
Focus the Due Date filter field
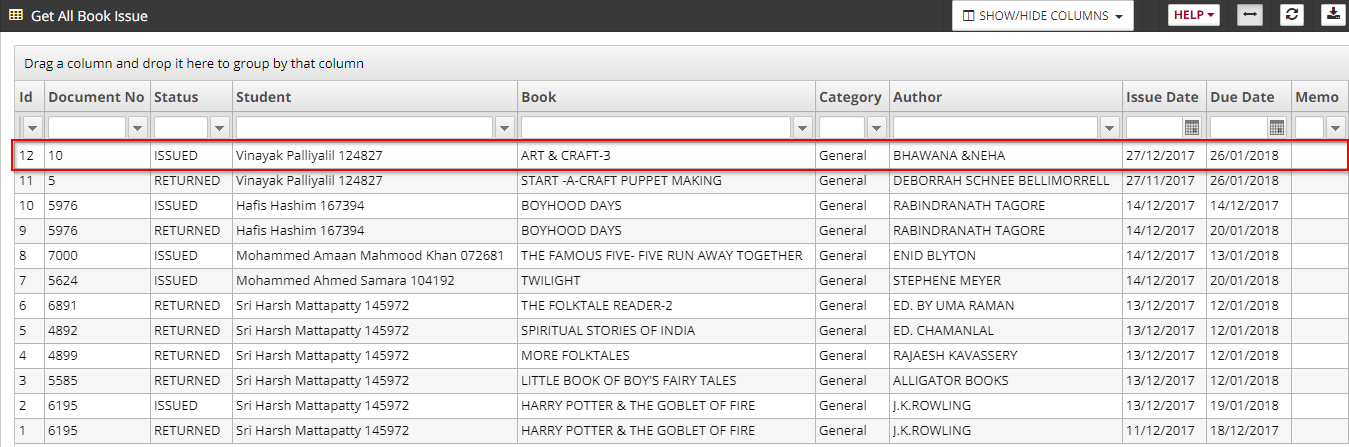(x=1238, y=128)
